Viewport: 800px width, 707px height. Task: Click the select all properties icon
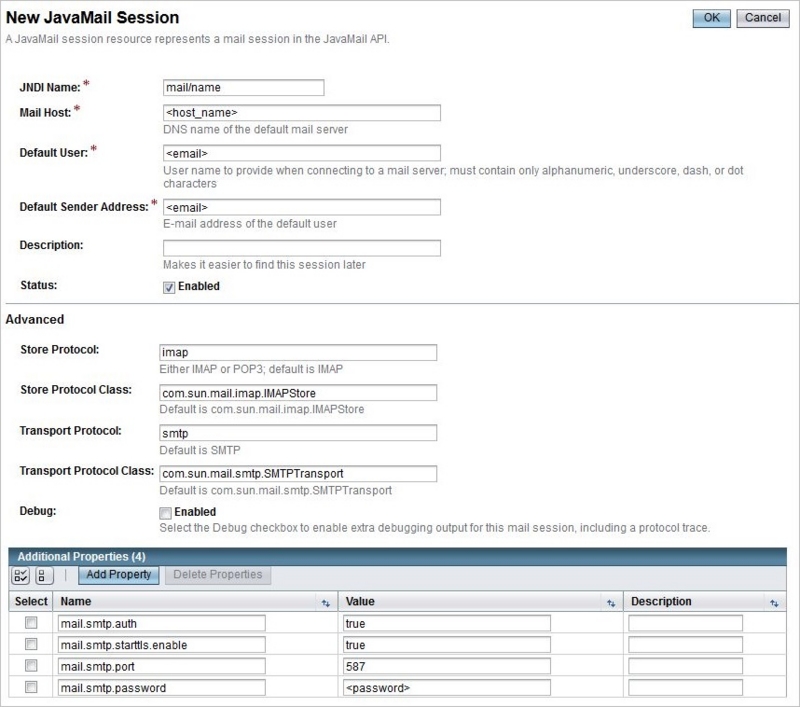pos(21,576)
